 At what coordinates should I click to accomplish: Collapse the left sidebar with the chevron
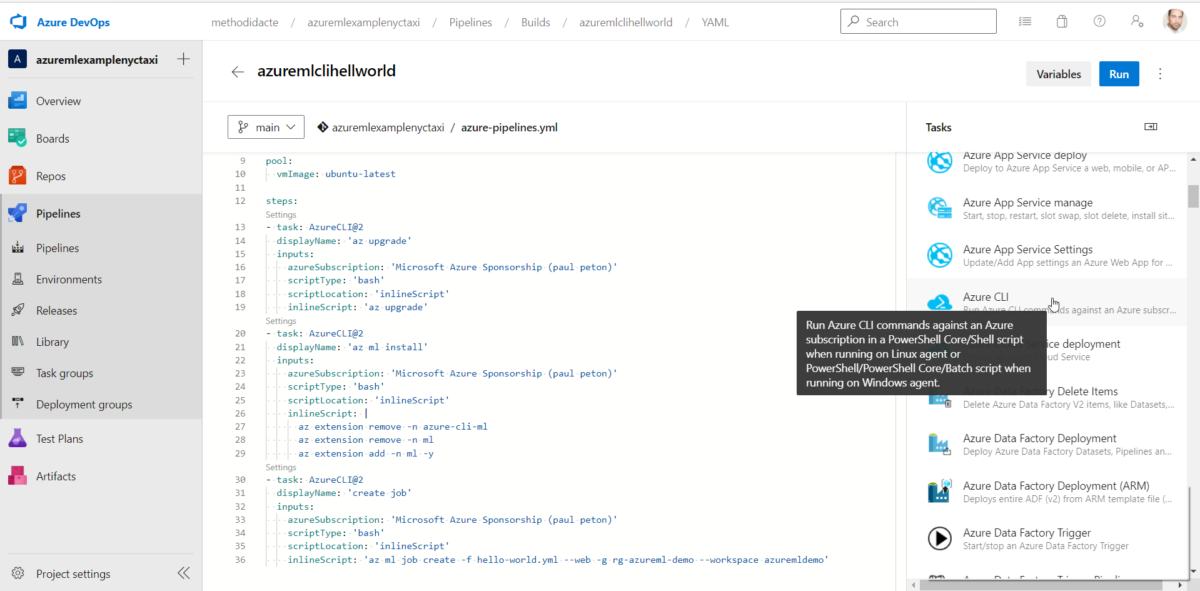(183, 573)
